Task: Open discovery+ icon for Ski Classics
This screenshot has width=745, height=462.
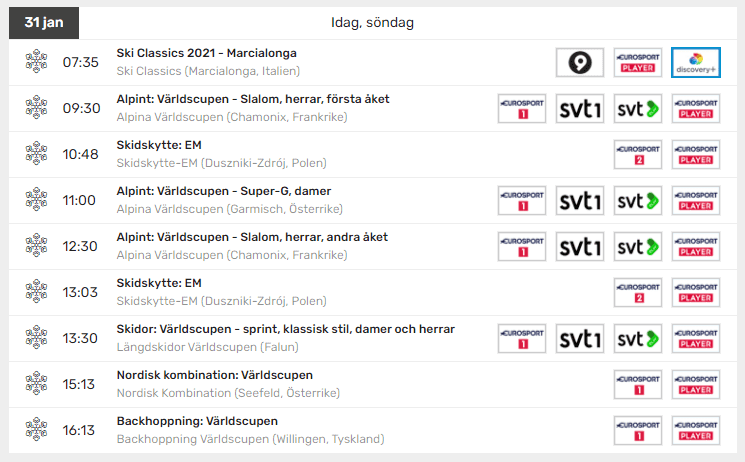Action: [x=696, y=62]
